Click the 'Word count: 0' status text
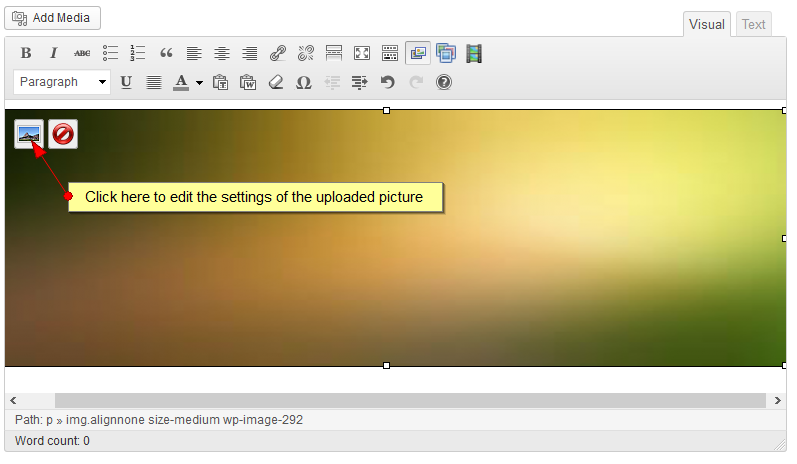This screenshot has width=797, height=464. [52, 441]
